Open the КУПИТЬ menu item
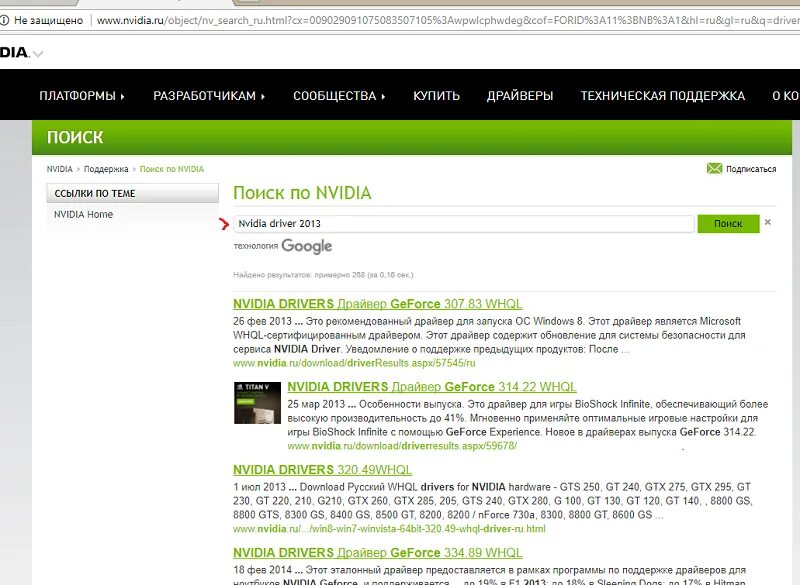The width and height of the screenshot is (800, 585). [x=436, y=95]
